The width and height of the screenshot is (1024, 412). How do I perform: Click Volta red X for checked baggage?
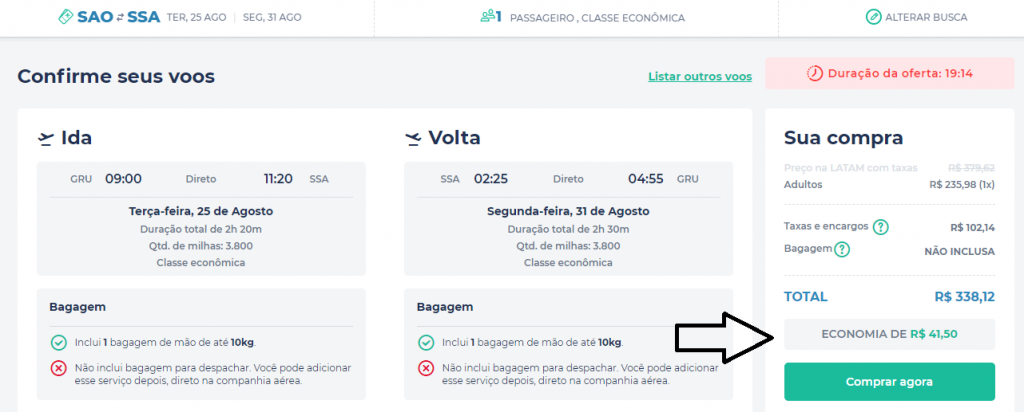[x=426, y=369]
